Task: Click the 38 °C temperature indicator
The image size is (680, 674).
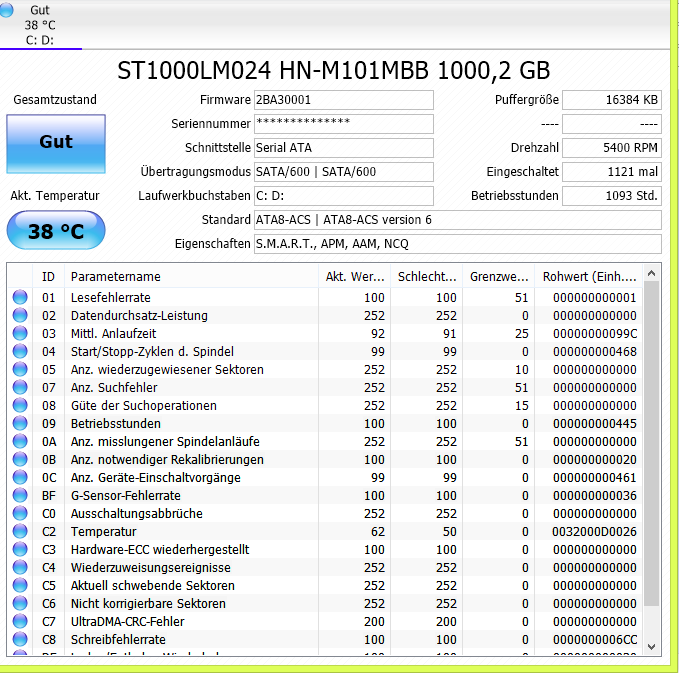Action: point(56,230)
